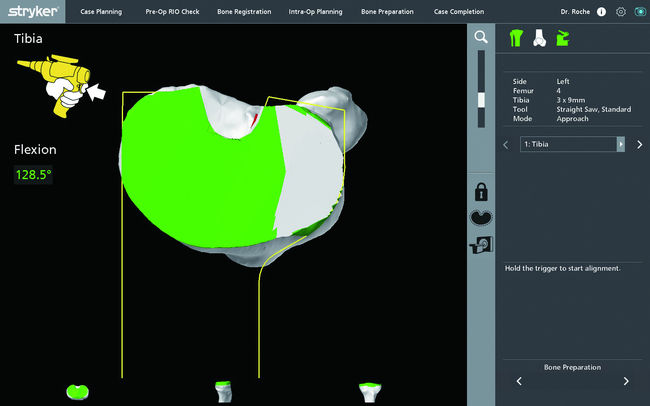Select the Bone Preparation tab
Viewport: 650px width, 406px height.
point(387,12)
